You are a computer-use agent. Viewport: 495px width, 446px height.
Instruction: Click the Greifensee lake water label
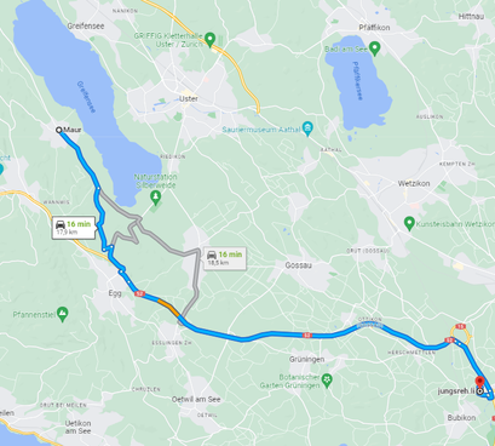[86, 97]
